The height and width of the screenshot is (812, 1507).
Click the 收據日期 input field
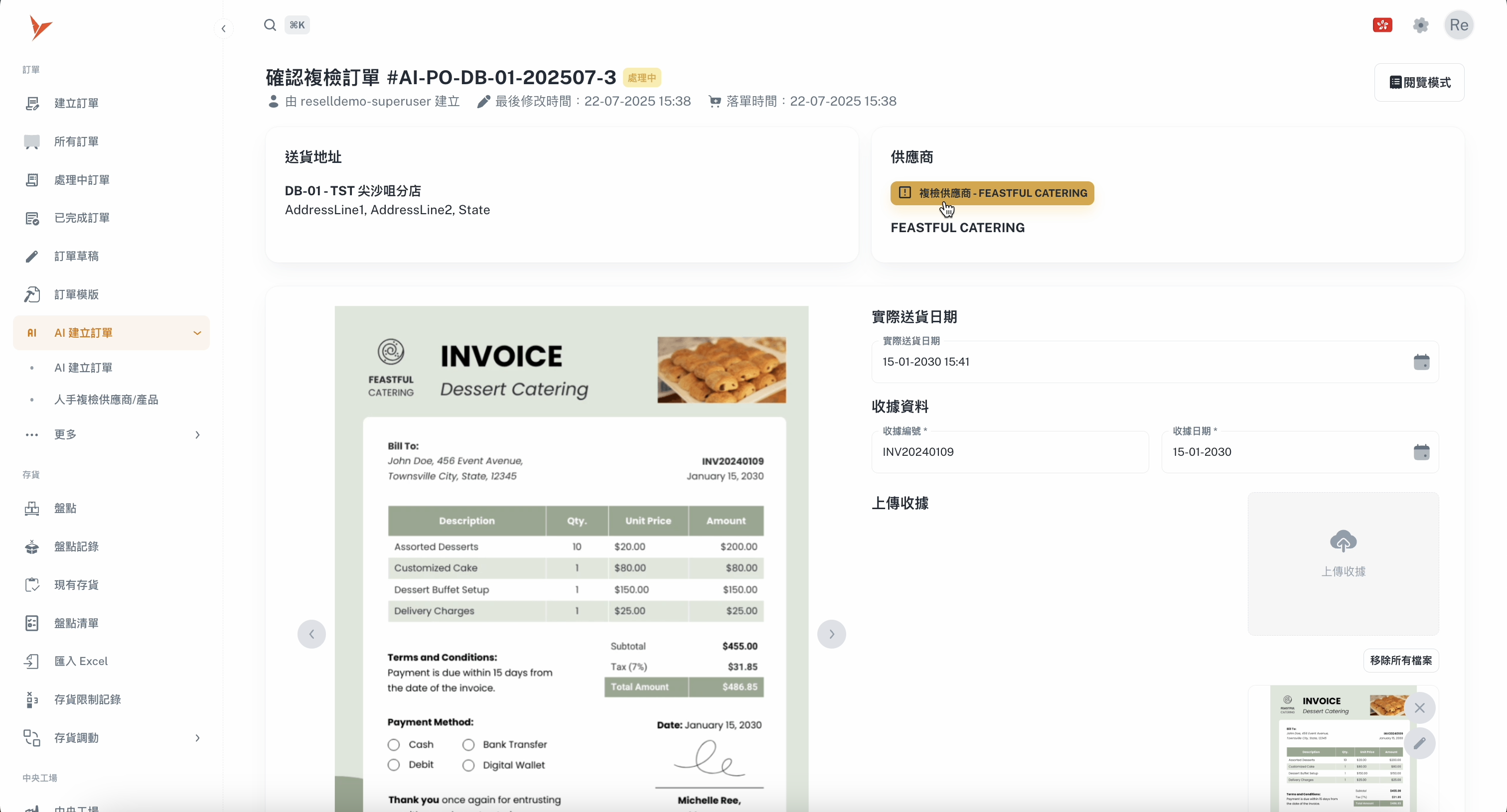coord(1300,452)
